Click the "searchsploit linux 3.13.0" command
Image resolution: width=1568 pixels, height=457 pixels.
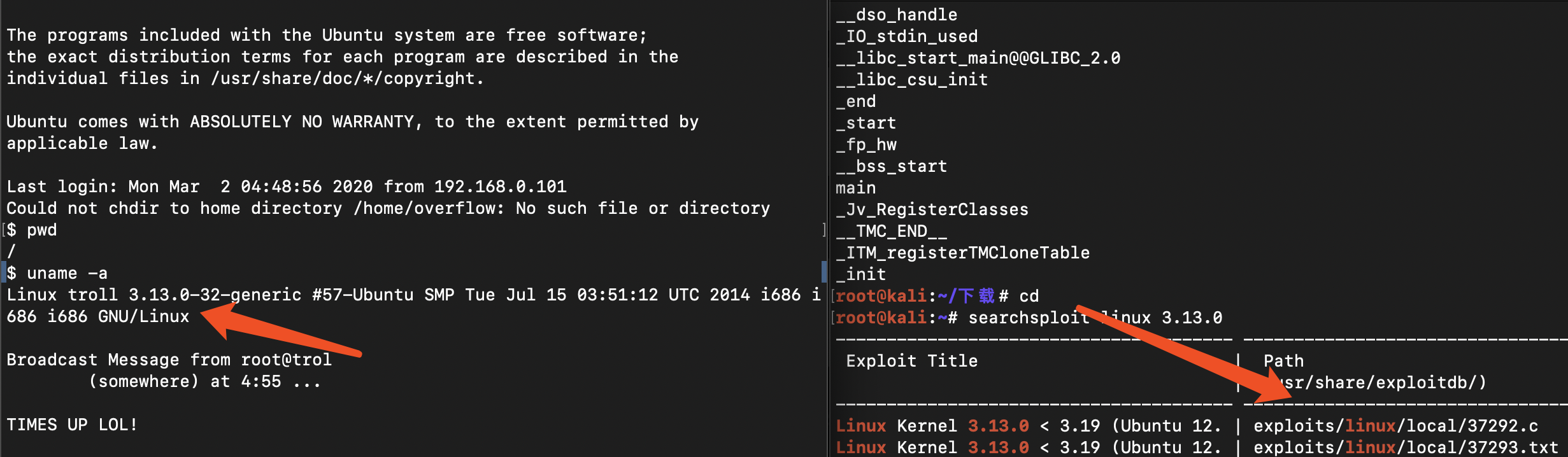pyautogui.click(x=1095, y=318)
